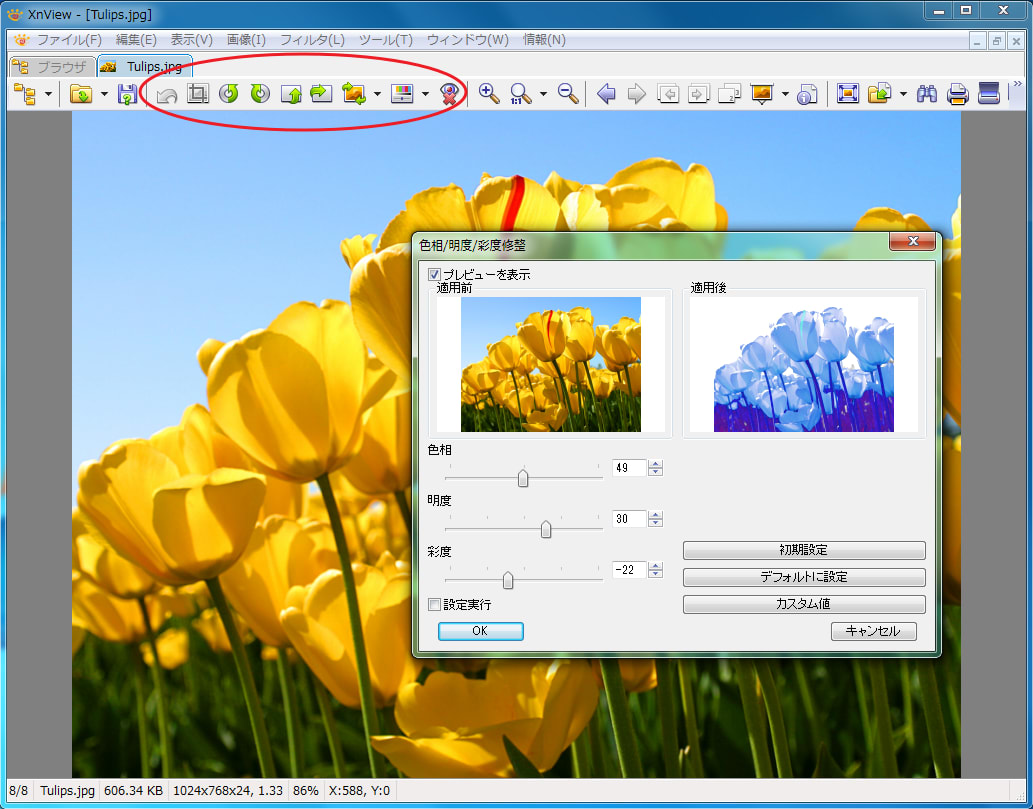The image size is (1033, 809).
Task: Click the Crop tool icon
Action: coord(198,94)
